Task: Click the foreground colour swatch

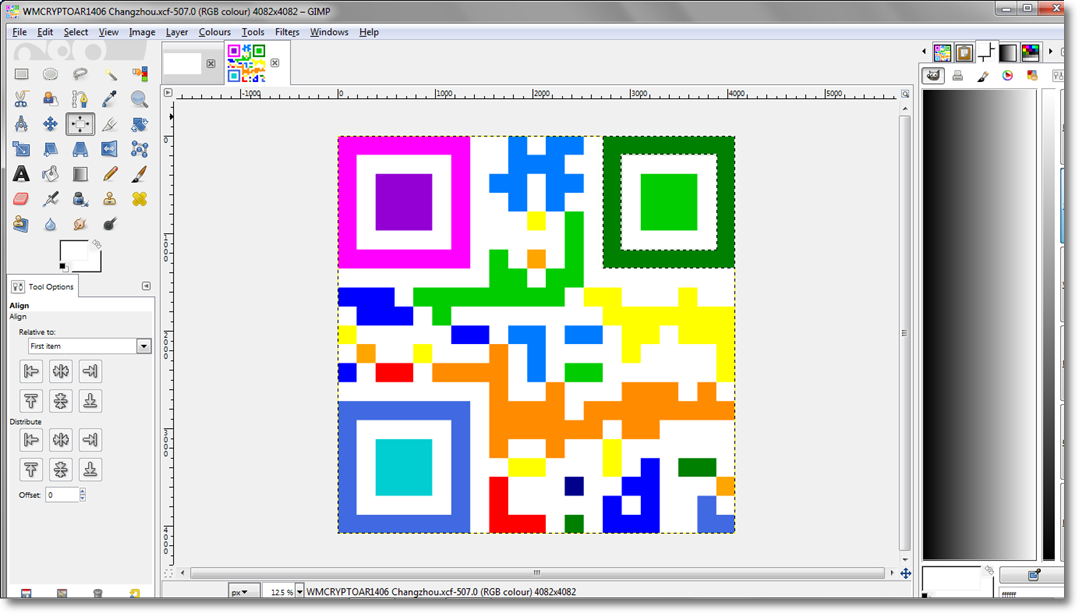Action: pos(73,251)
